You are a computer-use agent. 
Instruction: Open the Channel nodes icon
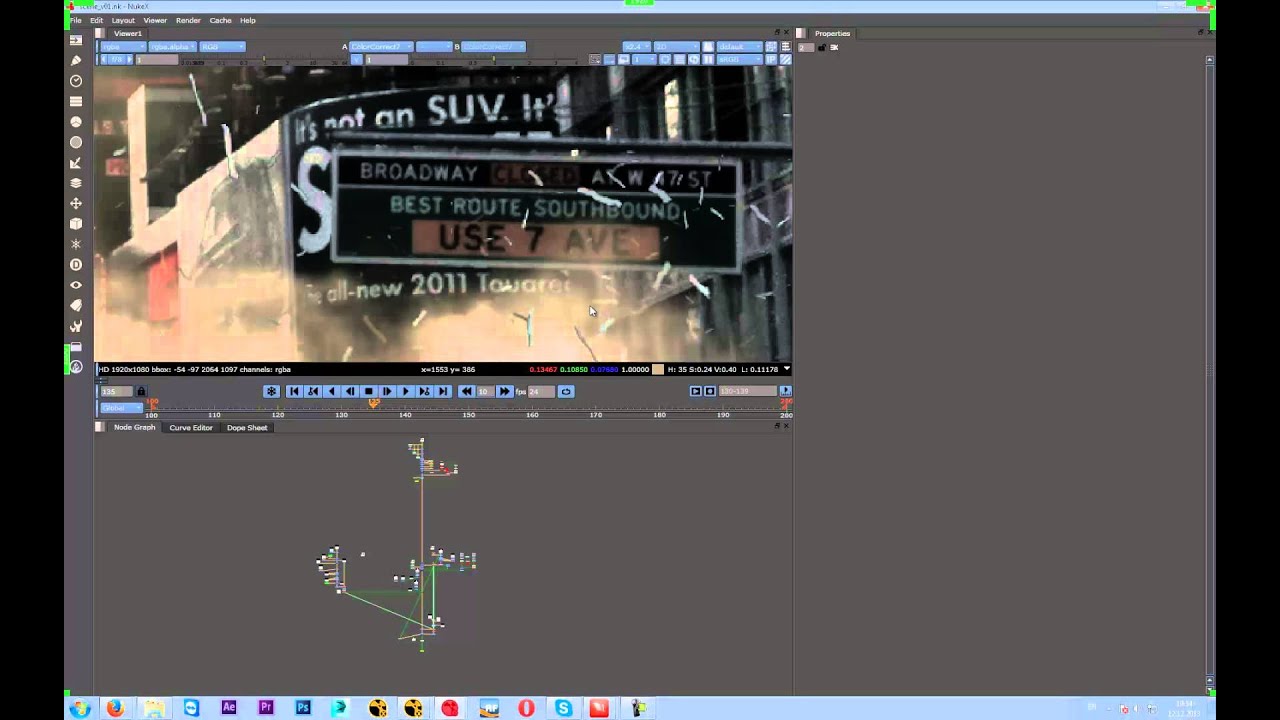tap(76, 101)
